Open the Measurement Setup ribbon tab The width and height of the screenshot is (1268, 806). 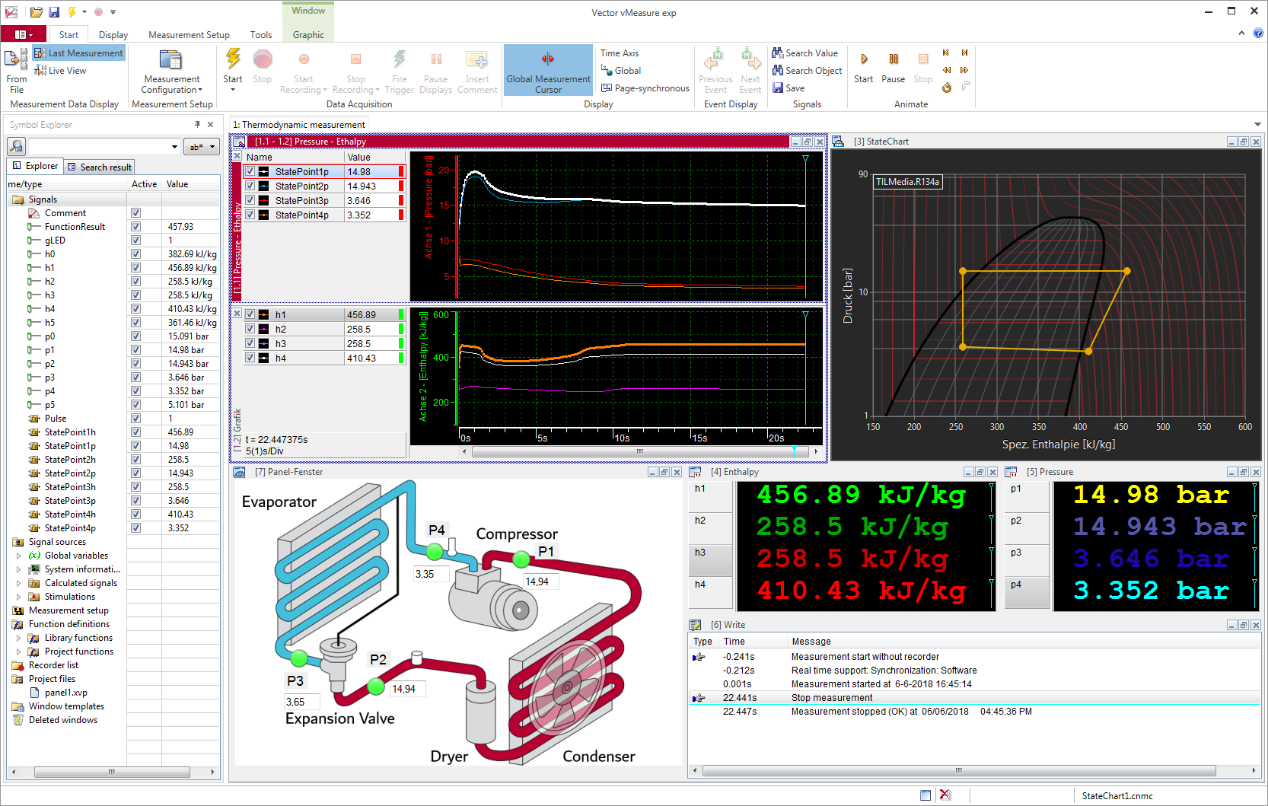click(x=188, y=35)
